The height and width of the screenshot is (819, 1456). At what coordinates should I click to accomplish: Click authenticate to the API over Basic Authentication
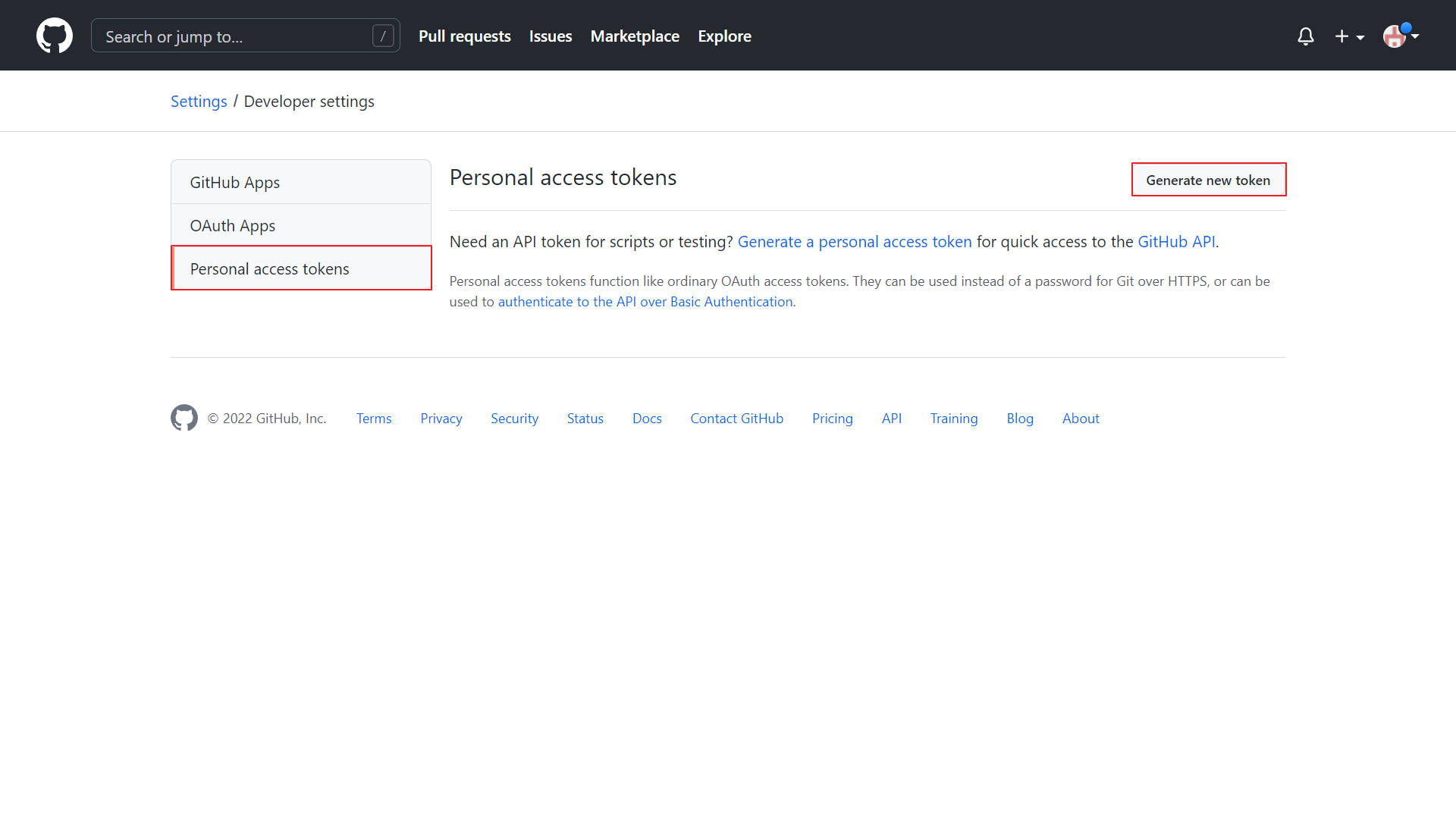[645, 302]
